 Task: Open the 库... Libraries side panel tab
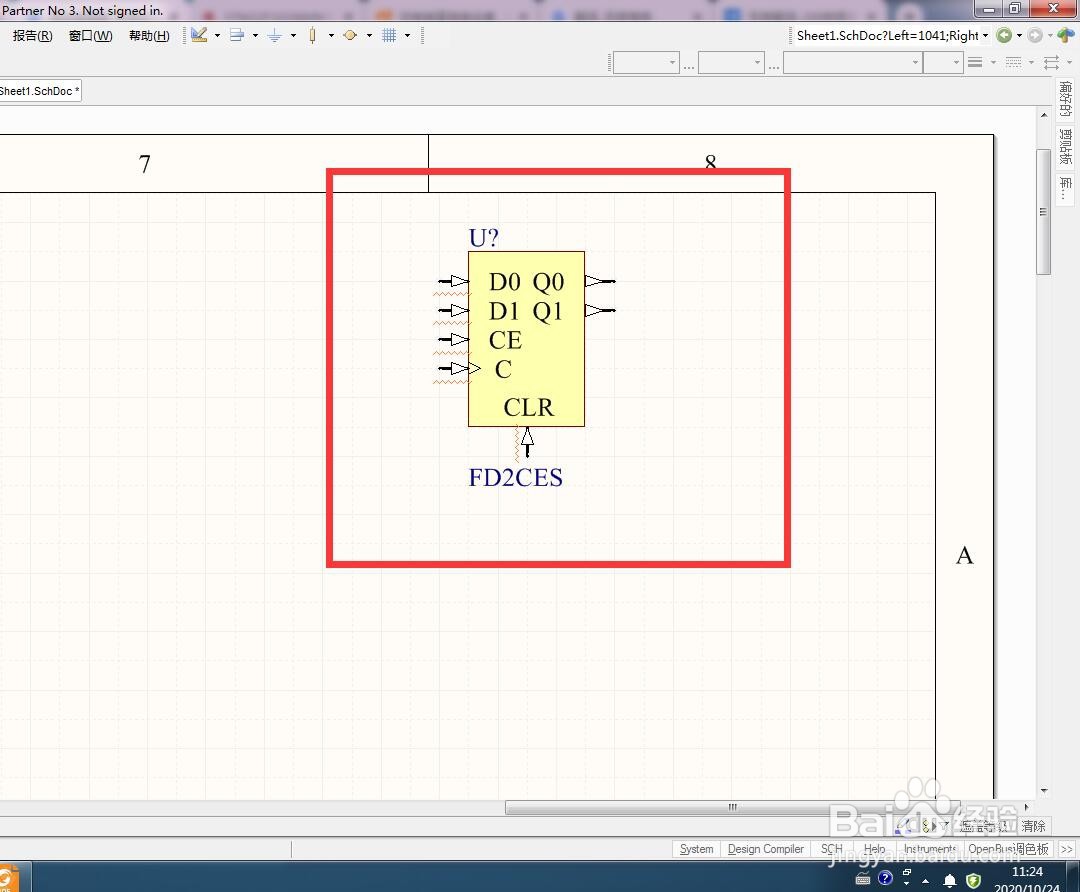pyautogui.click(x=1066, y=188)
